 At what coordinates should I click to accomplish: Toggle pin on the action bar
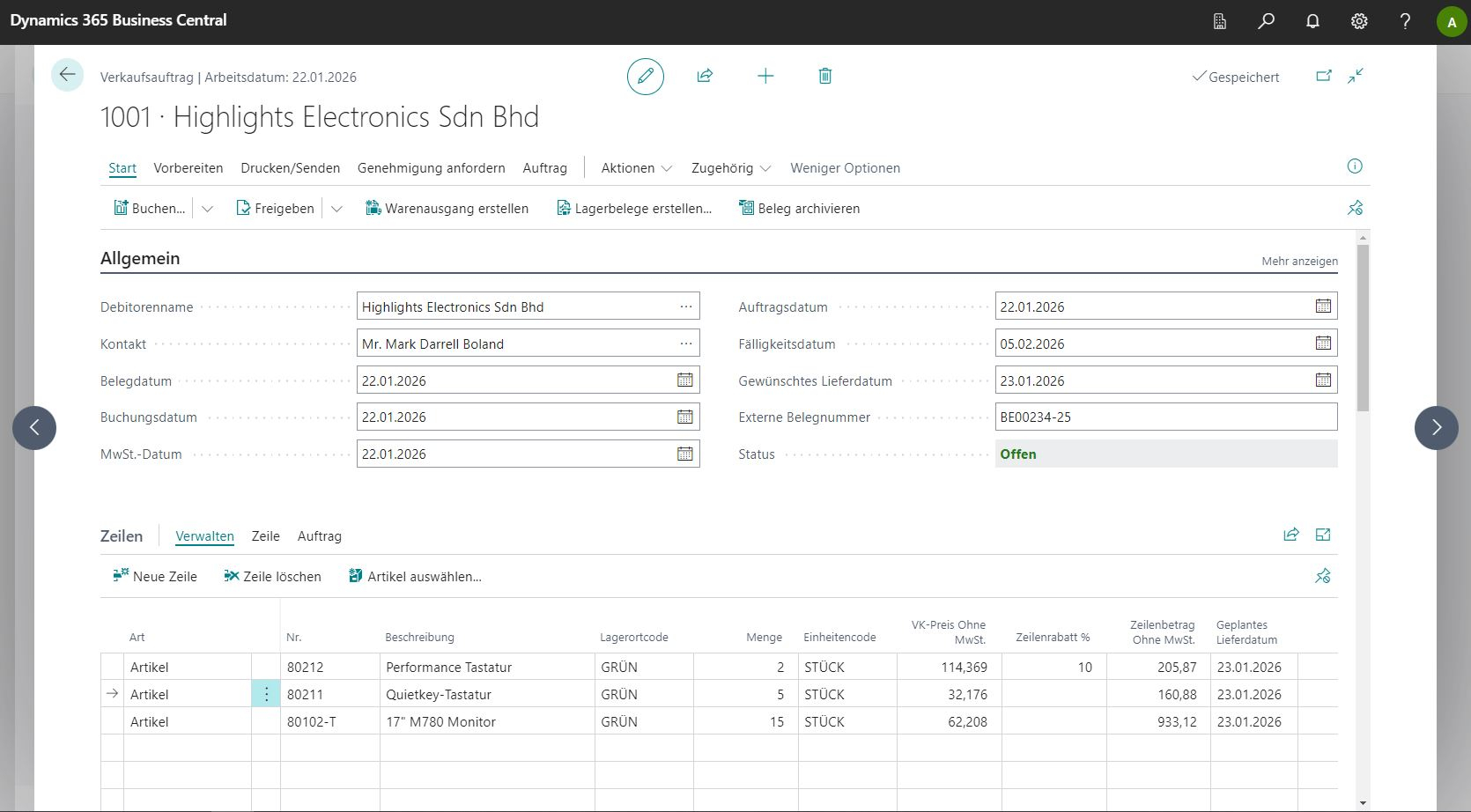[1355, 209]
